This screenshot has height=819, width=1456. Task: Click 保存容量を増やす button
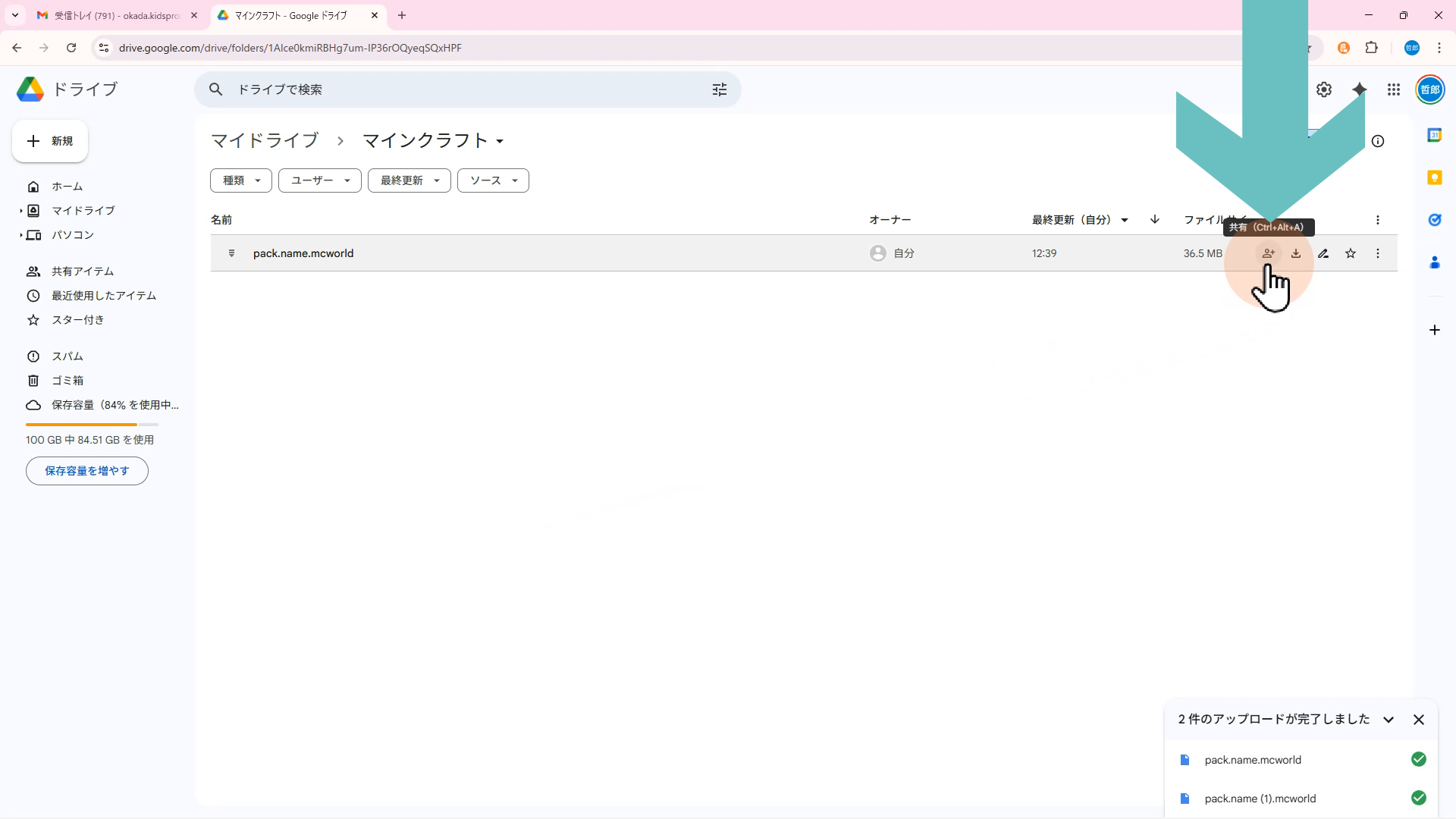(87, 471)
